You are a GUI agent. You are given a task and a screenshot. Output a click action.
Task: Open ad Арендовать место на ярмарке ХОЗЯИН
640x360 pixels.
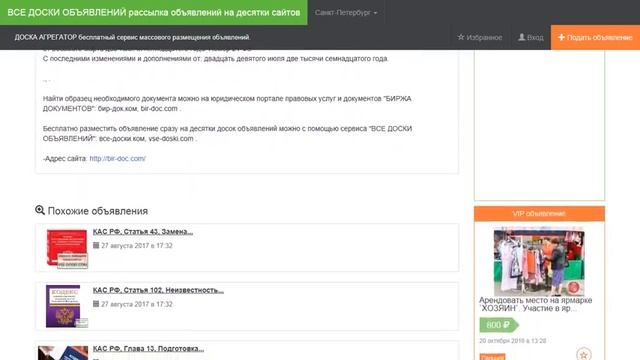click(x=536, y=304)
